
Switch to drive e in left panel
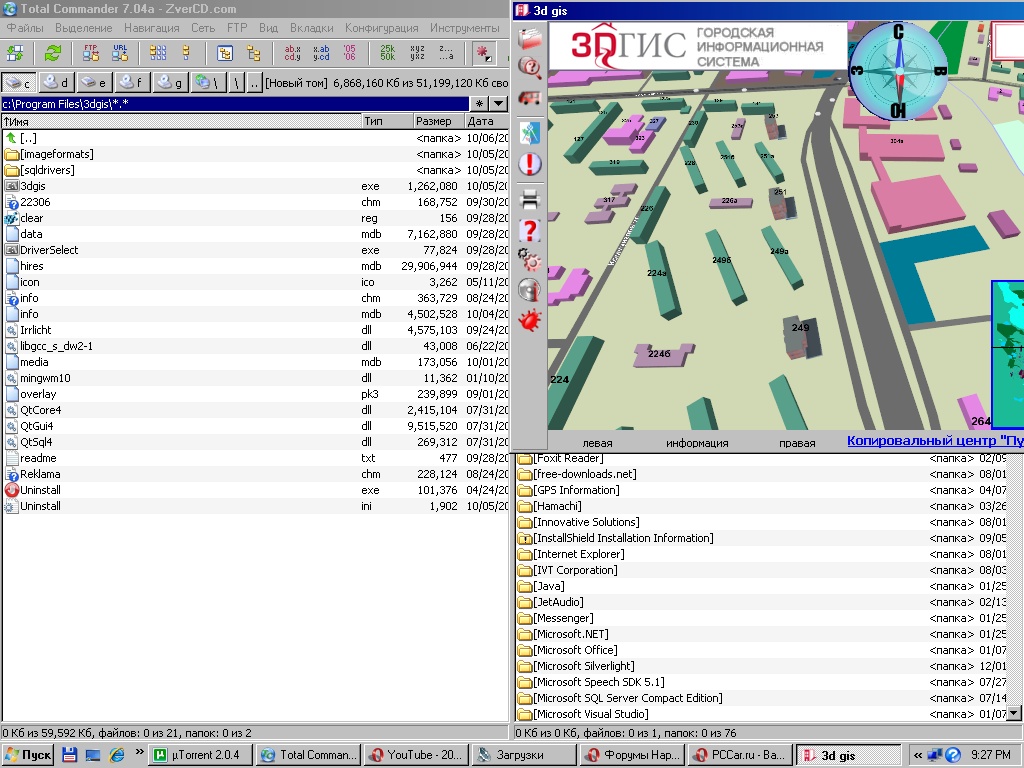coord(95,83)
